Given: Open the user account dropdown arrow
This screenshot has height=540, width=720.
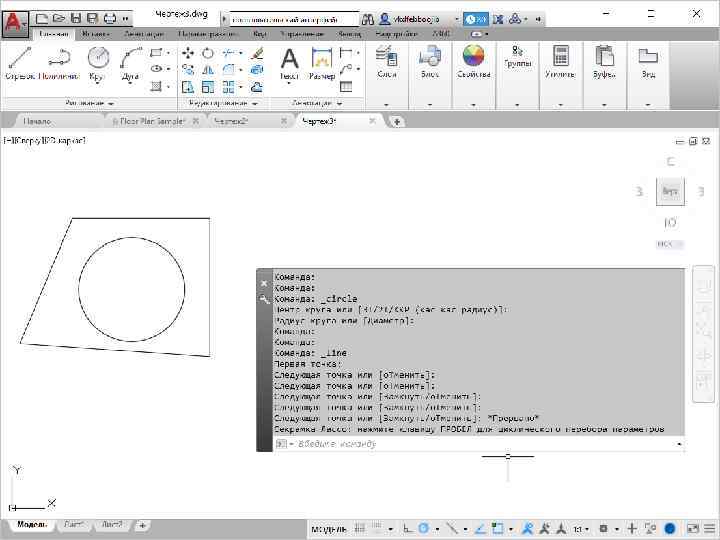Looking at the screenshot, I should (x=456, y=19).
